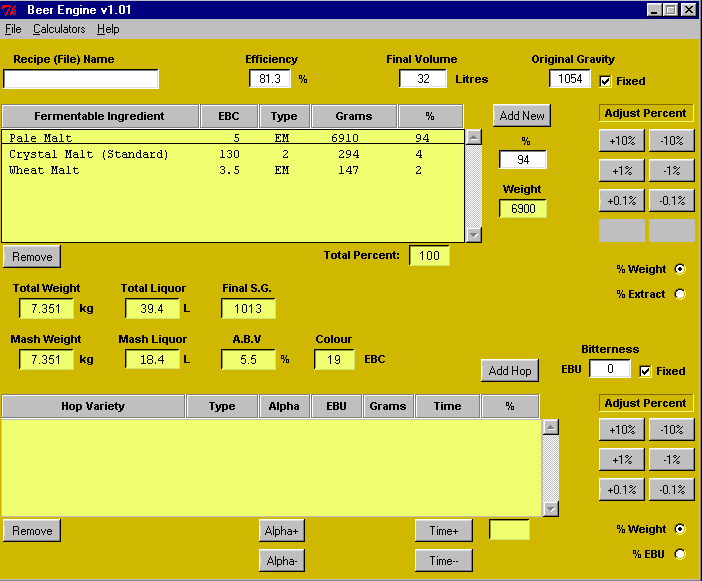
Task: Click the EBC column header
Action: (229, 116)
